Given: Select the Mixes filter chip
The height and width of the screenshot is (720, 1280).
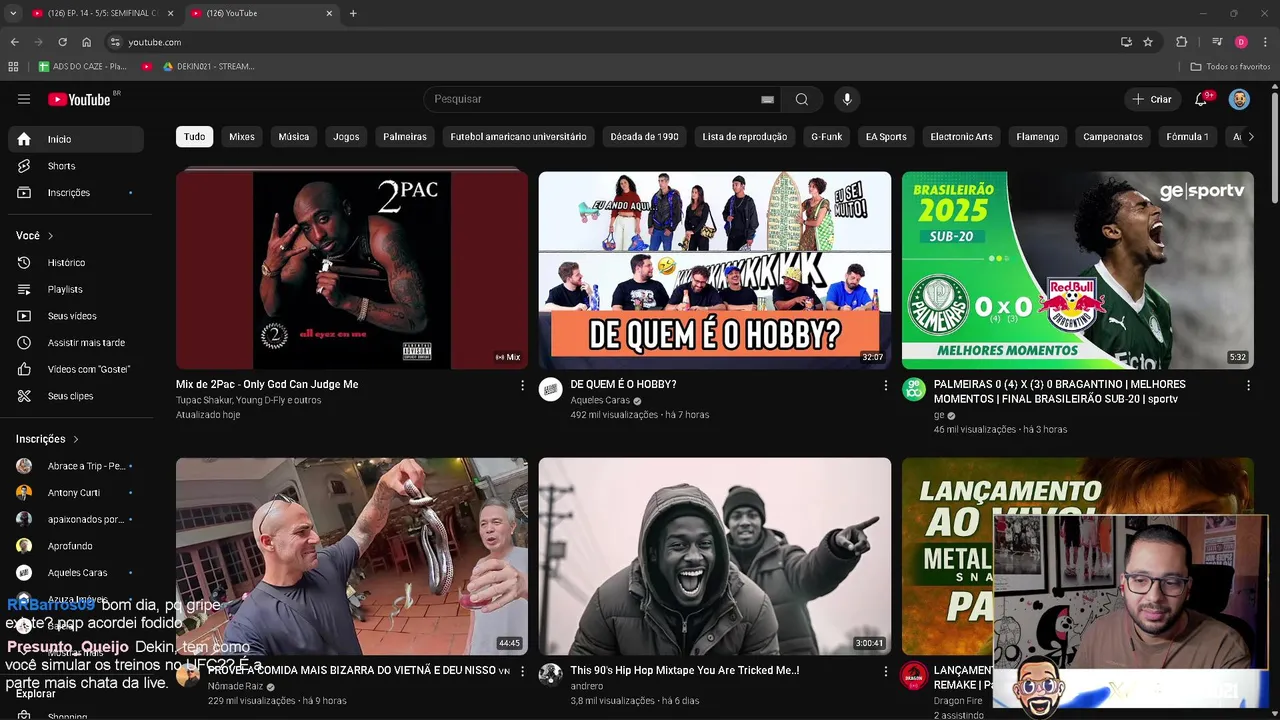Looking at the screenshot, I should [242, 137].
